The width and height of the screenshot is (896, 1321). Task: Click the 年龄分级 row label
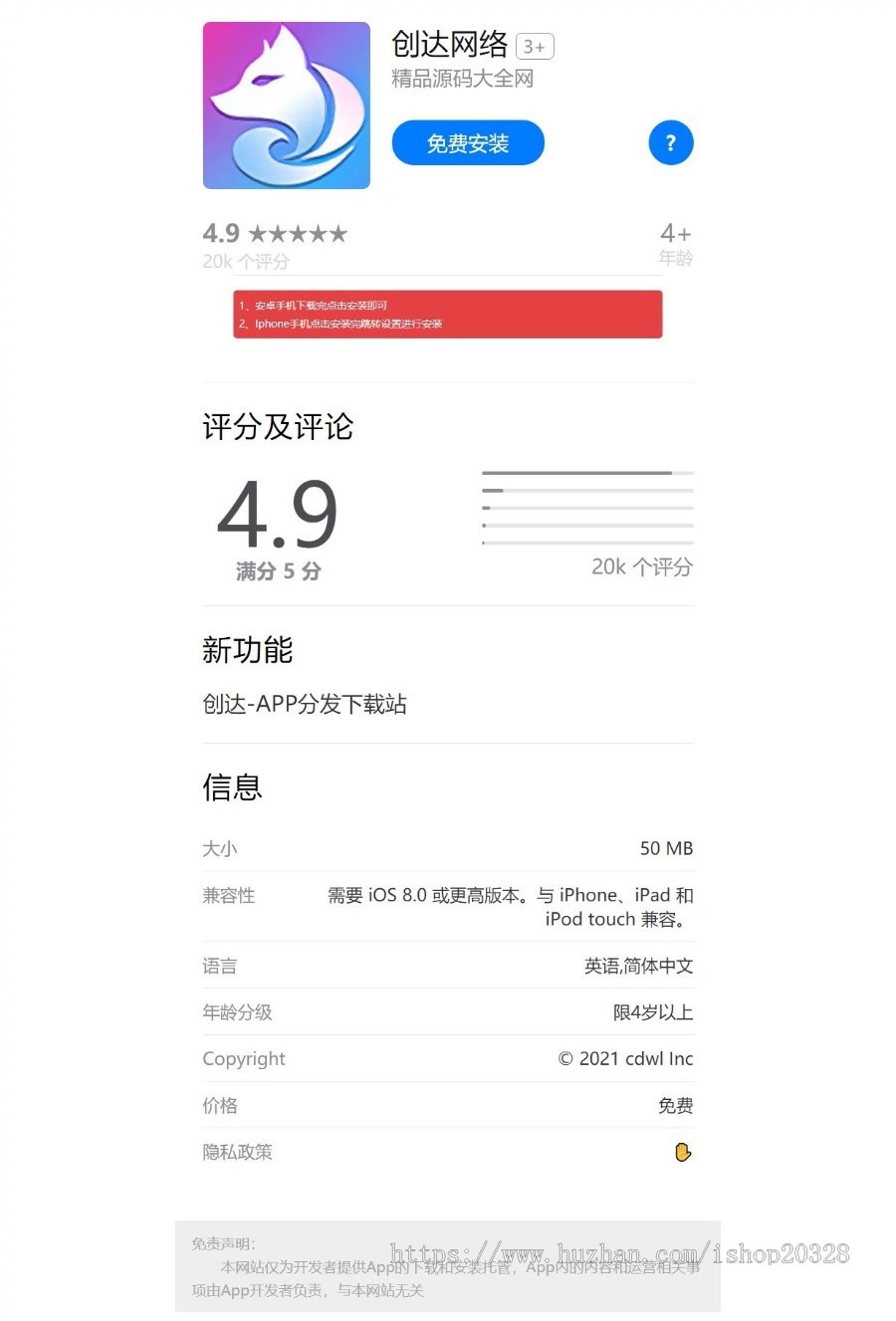pyautogui.click(x=238, y=1012)
